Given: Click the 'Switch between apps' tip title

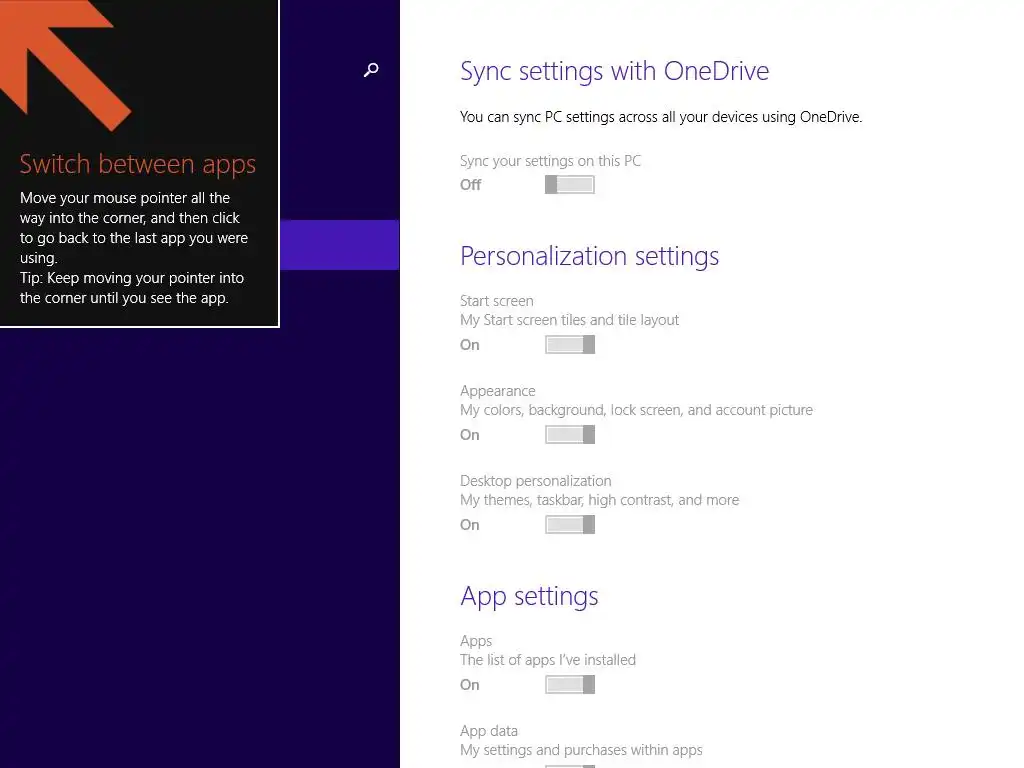Looking at the screenshot, I should click(x=138, y=164).
